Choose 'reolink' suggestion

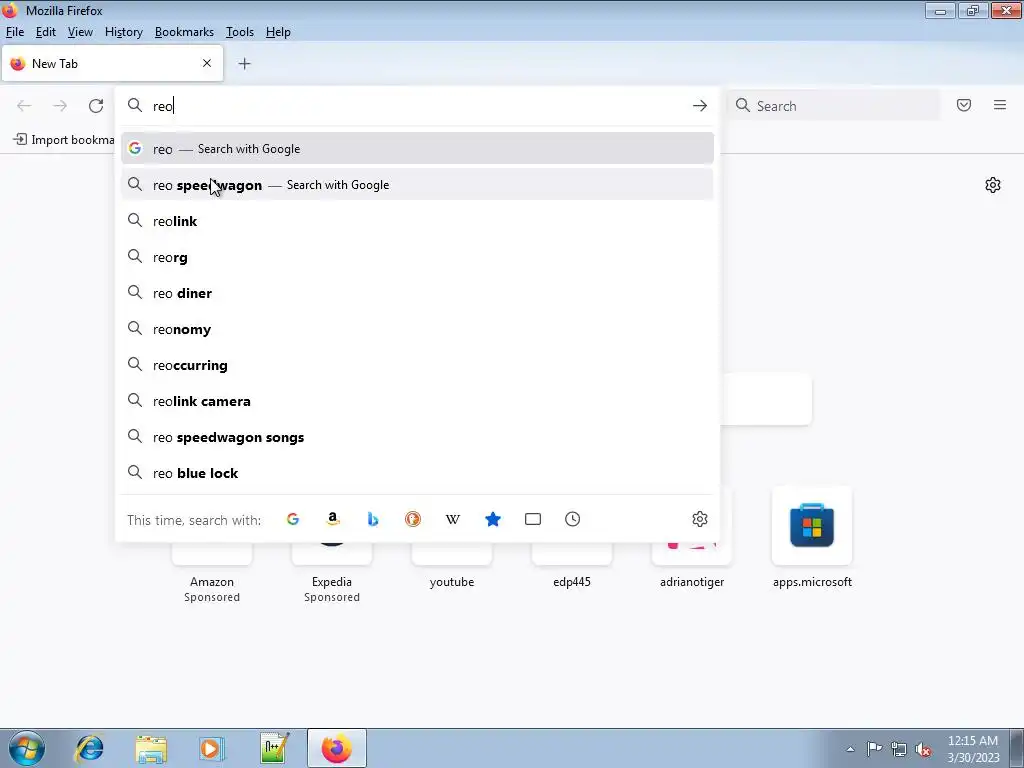point(417,221)
